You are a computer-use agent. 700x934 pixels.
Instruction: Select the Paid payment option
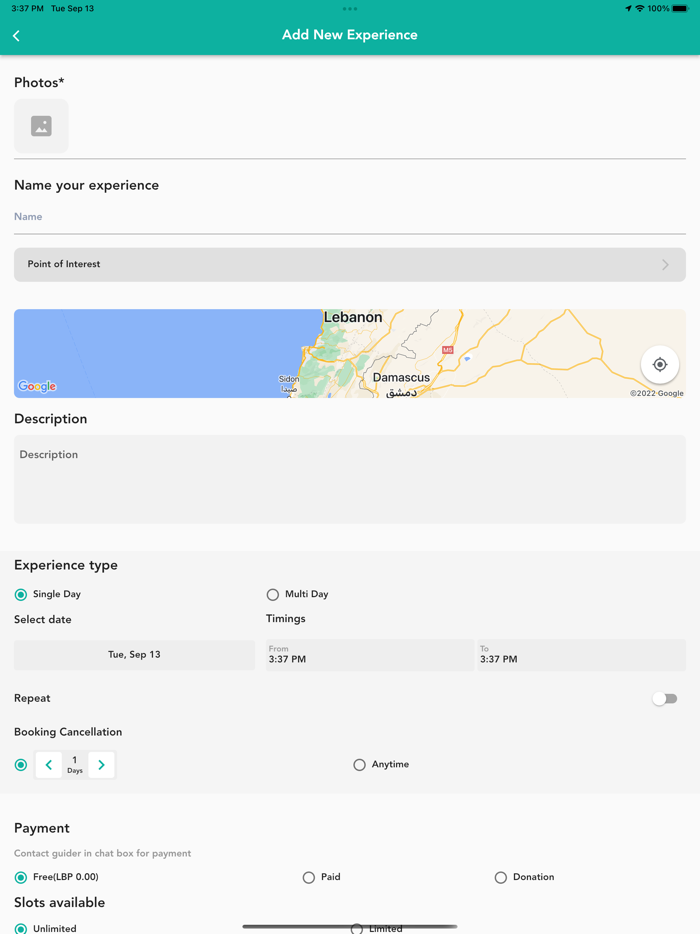309,877
